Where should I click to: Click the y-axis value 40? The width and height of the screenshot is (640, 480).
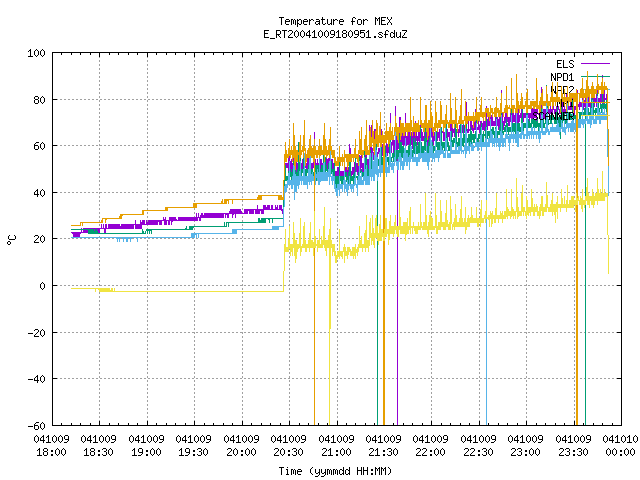[x=39, y=193]
